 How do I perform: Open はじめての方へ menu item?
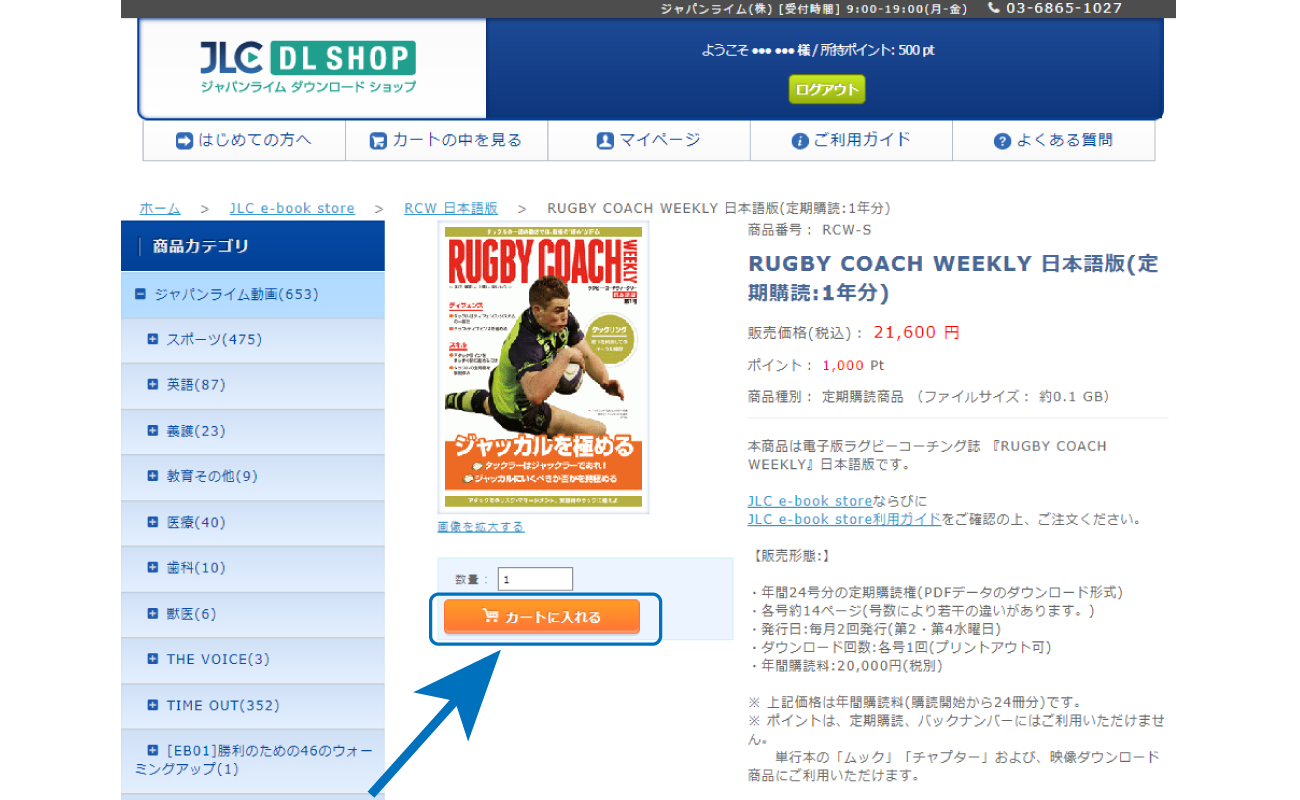pyautogui.click(x=244, y=140)
